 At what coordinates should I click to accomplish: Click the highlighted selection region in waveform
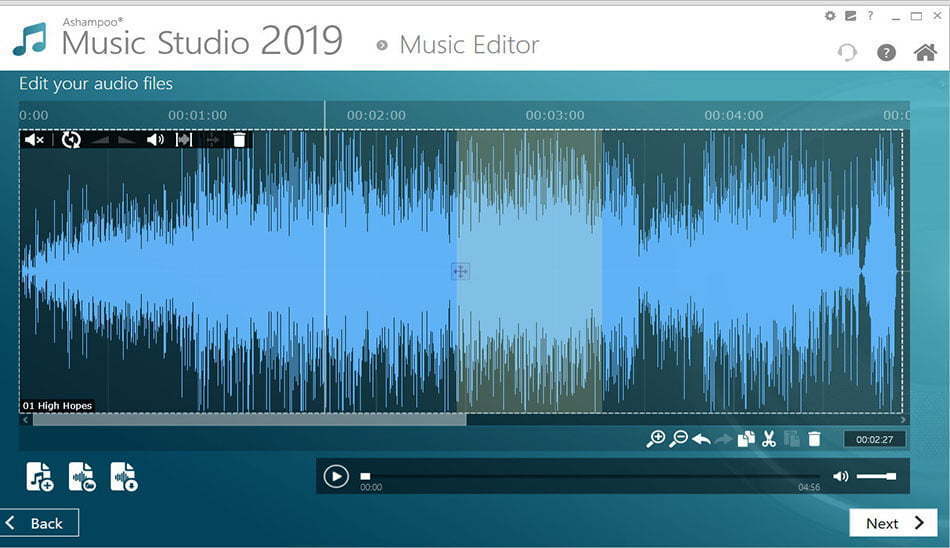point(530,271)
